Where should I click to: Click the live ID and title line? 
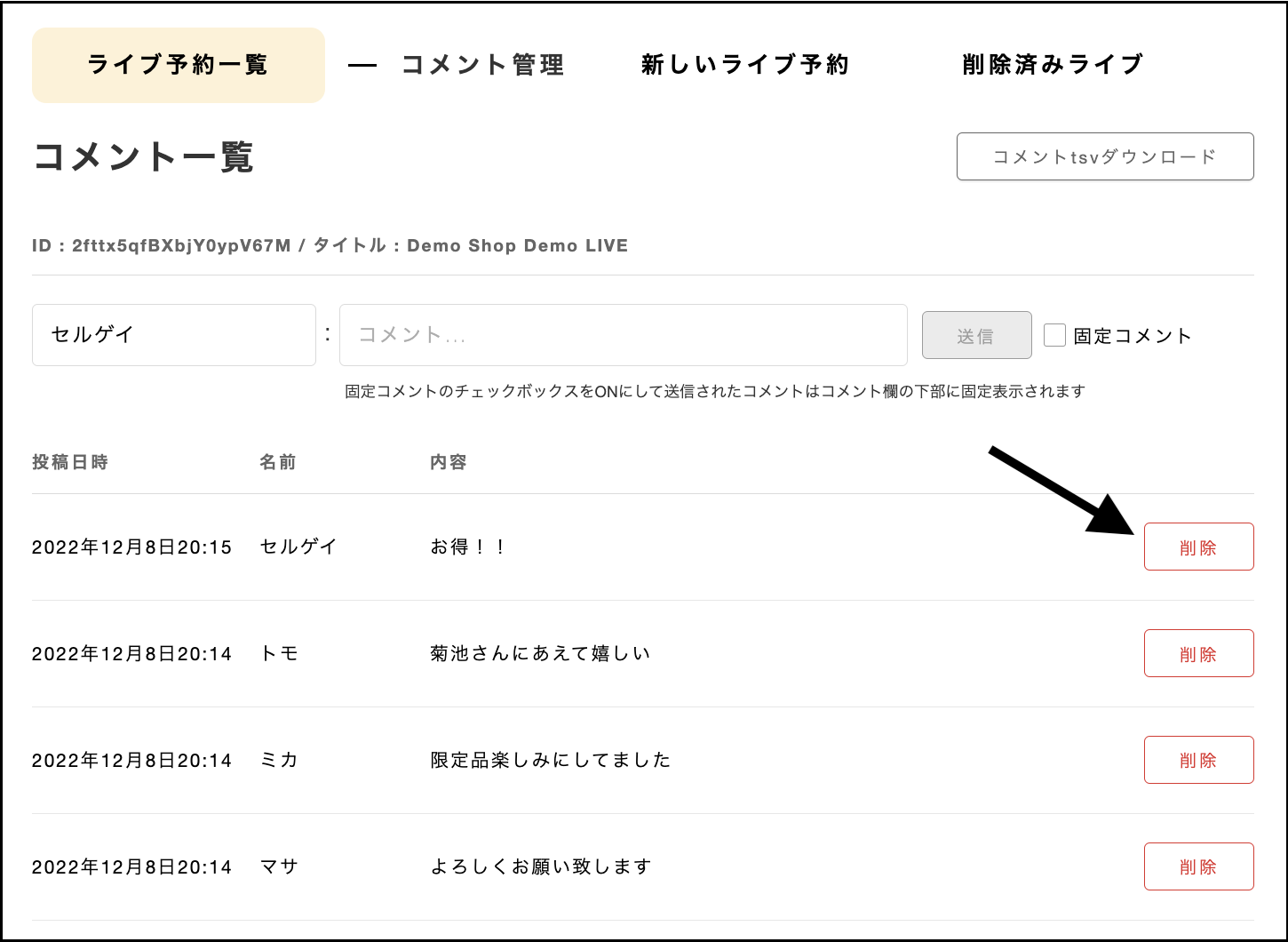(330, 246)
